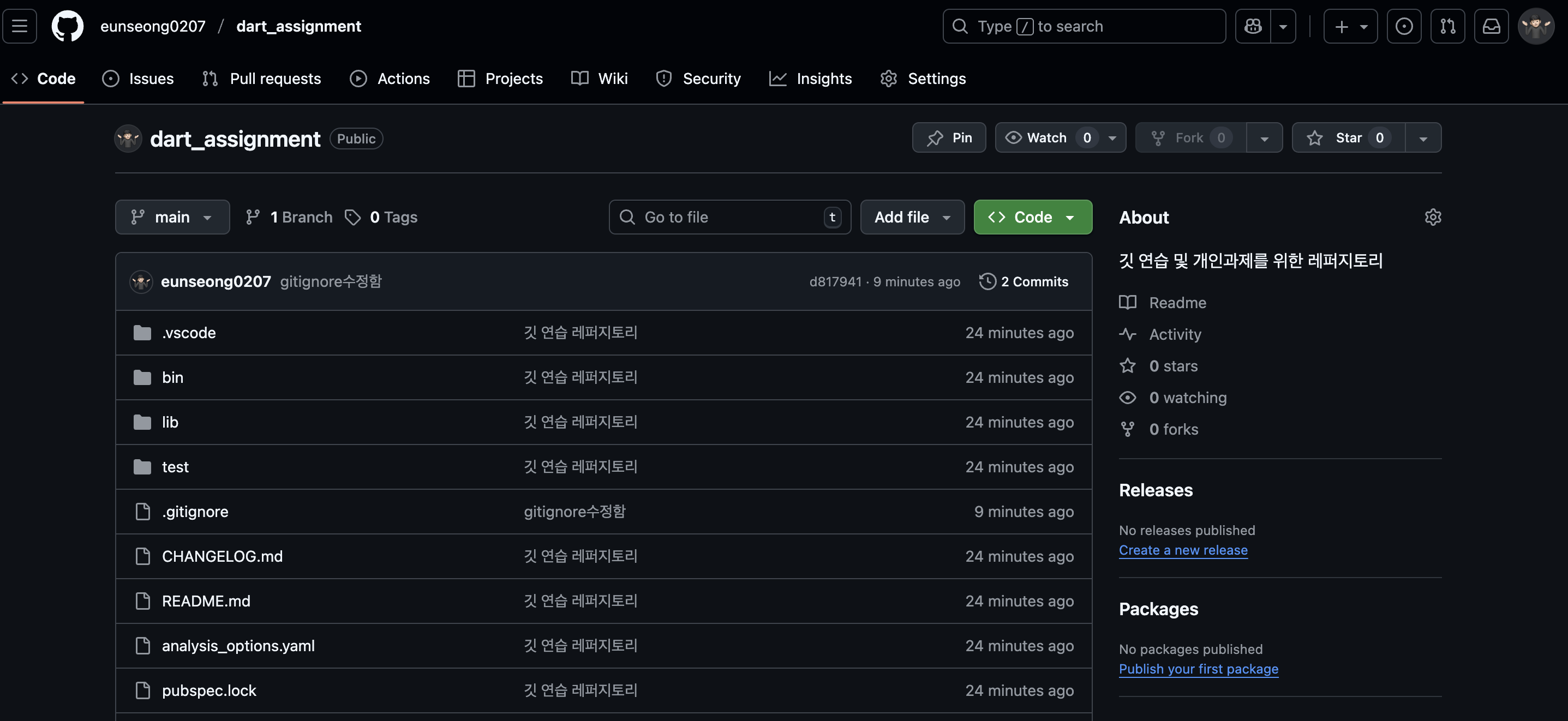Open the notifications inbox icon

tap(1491, 26)
